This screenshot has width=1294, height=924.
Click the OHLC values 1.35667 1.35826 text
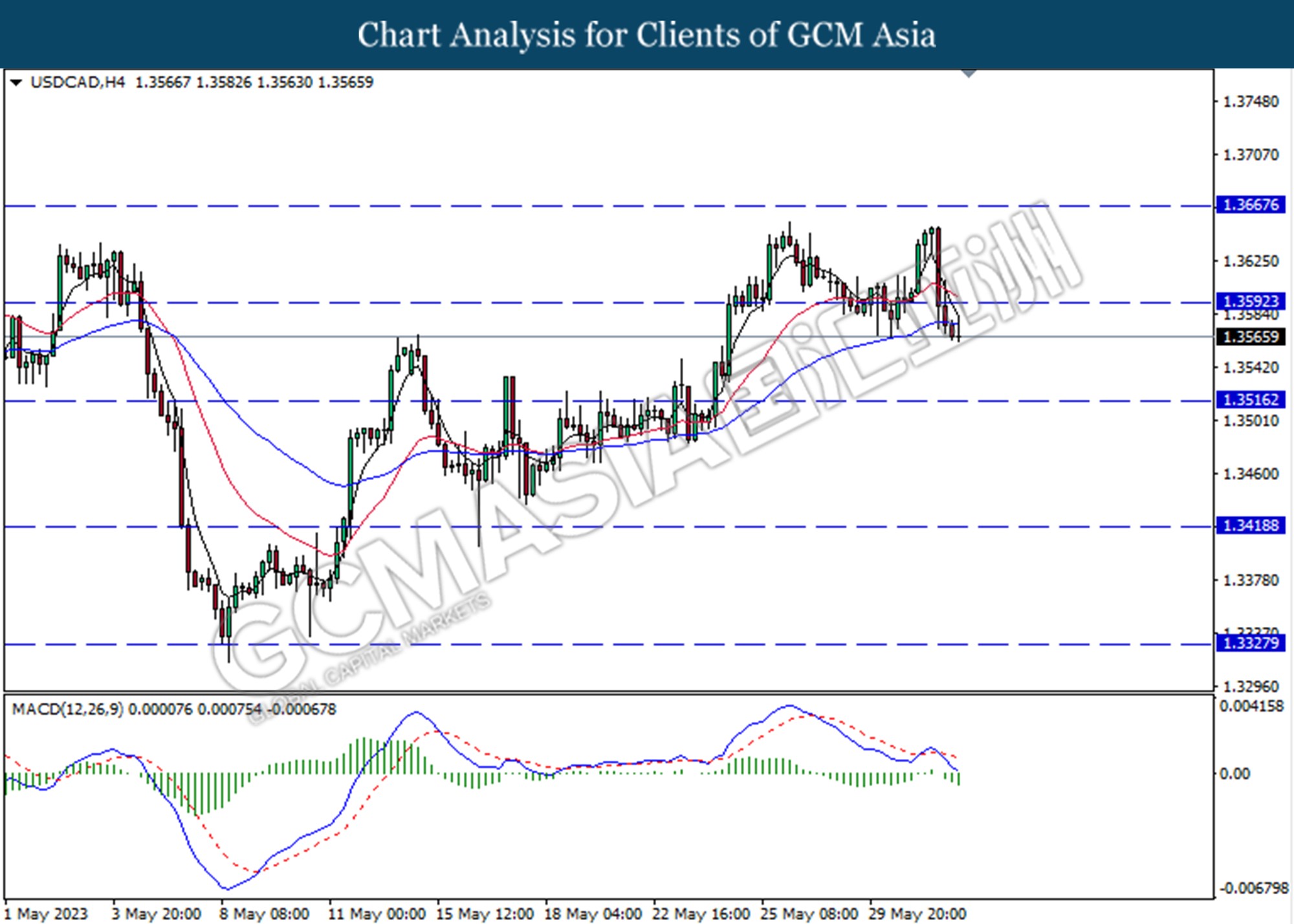coord(193,82)
